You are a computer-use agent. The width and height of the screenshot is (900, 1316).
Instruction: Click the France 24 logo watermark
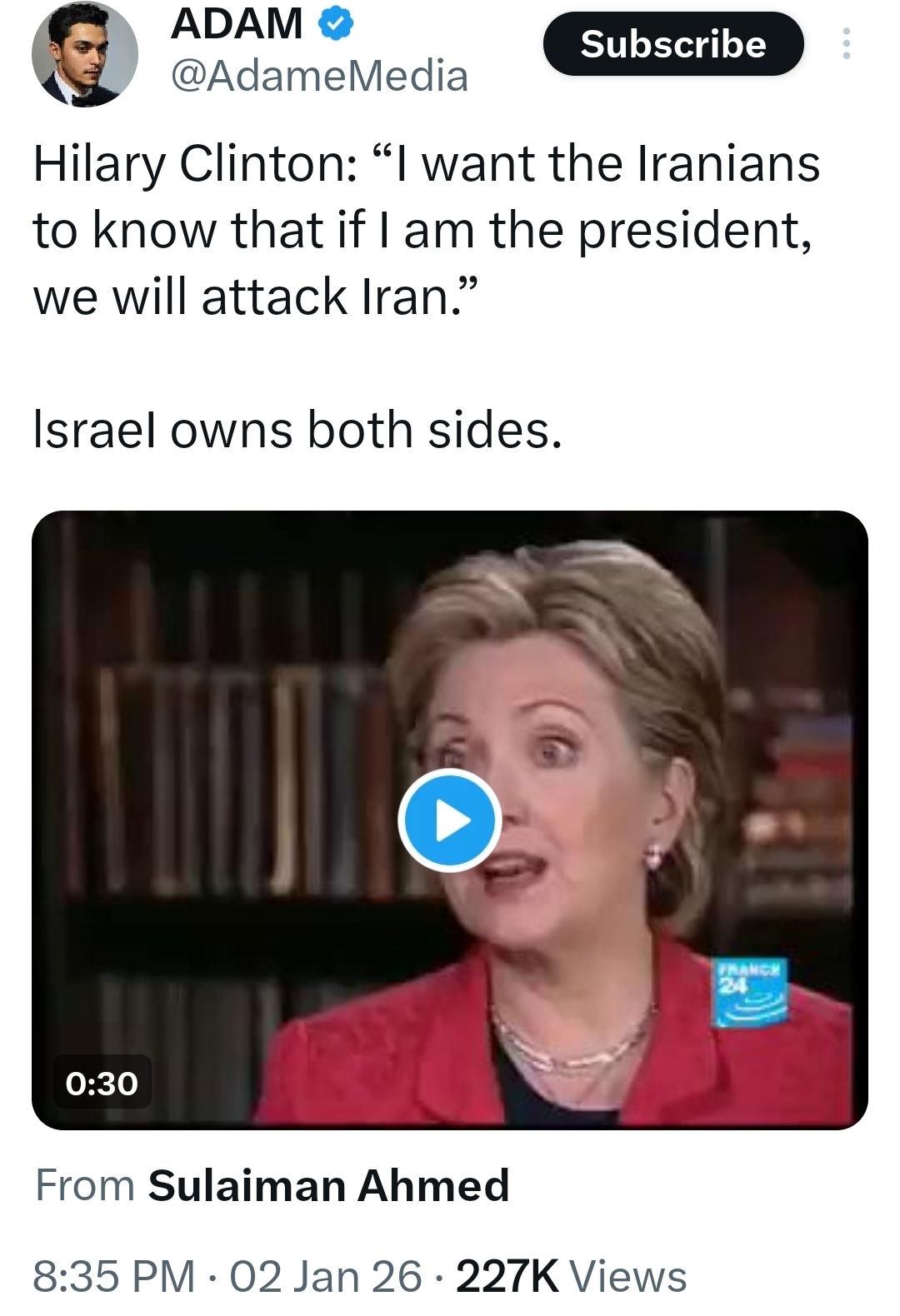(x=750, y=993)
